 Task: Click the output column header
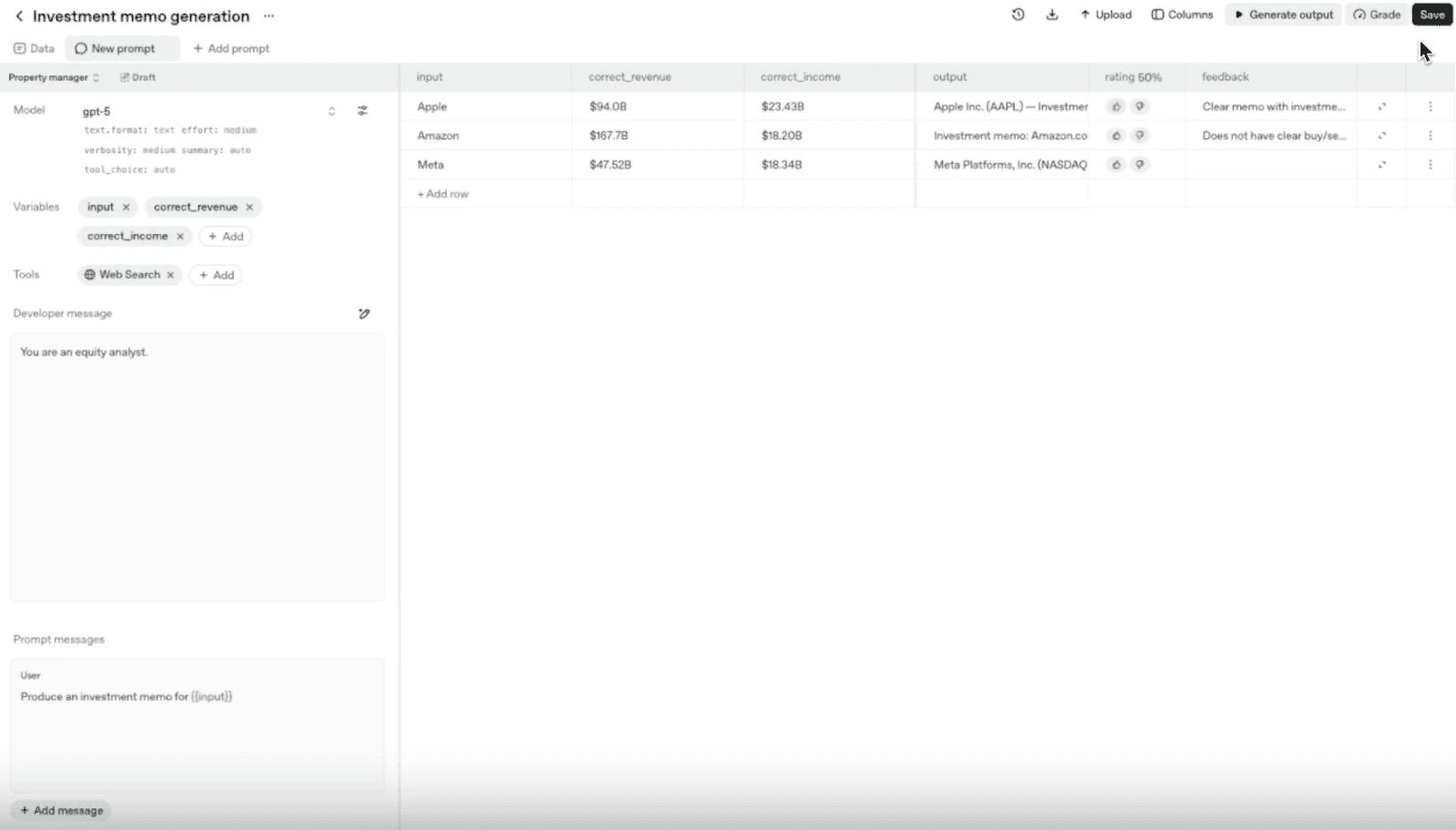click(1002, 77)
